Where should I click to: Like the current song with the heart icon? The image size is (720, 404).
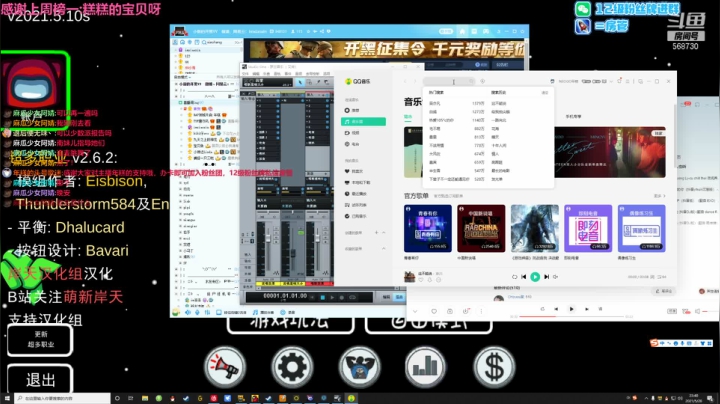(421, 280)
